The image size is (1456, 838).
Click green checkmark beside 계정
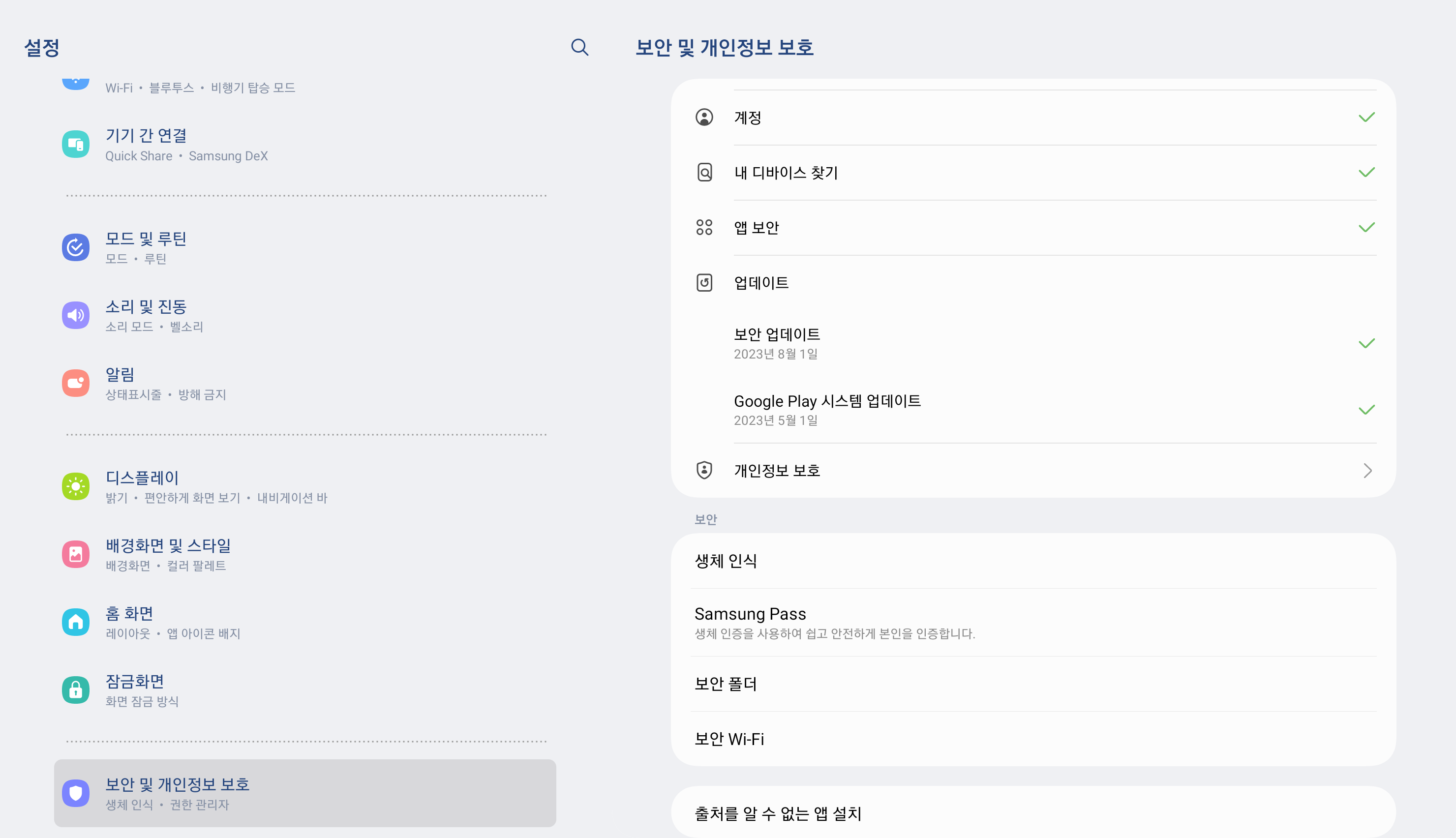[1366, 118]
